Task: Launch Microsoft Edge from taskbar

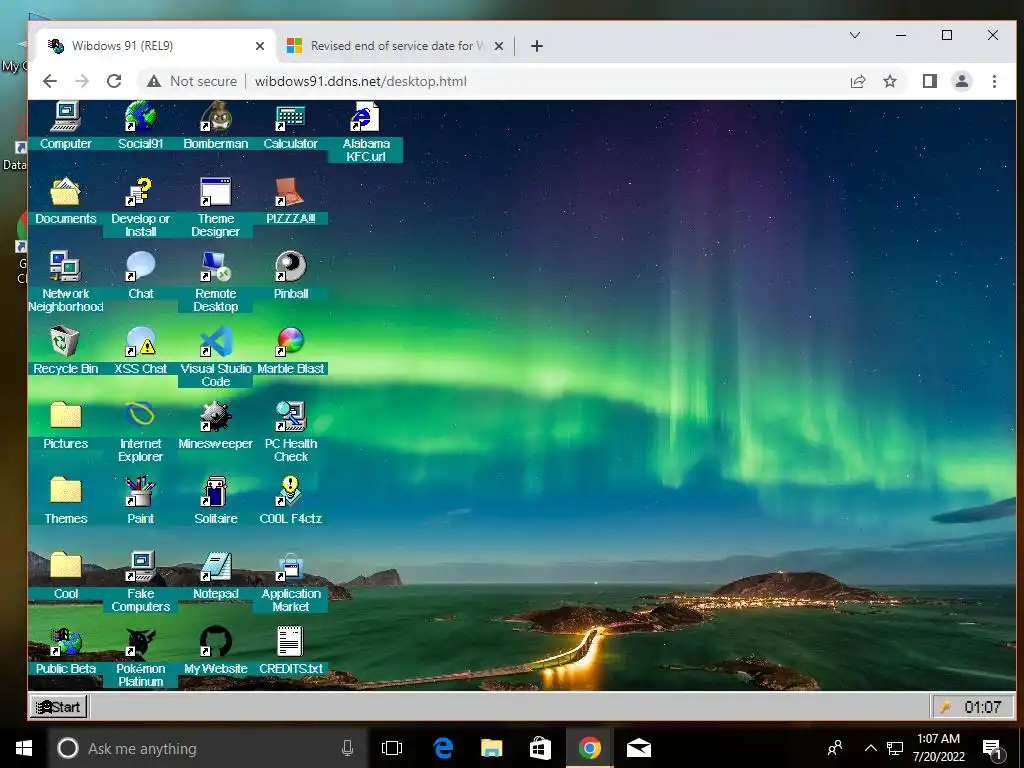Action: (443, 748)
